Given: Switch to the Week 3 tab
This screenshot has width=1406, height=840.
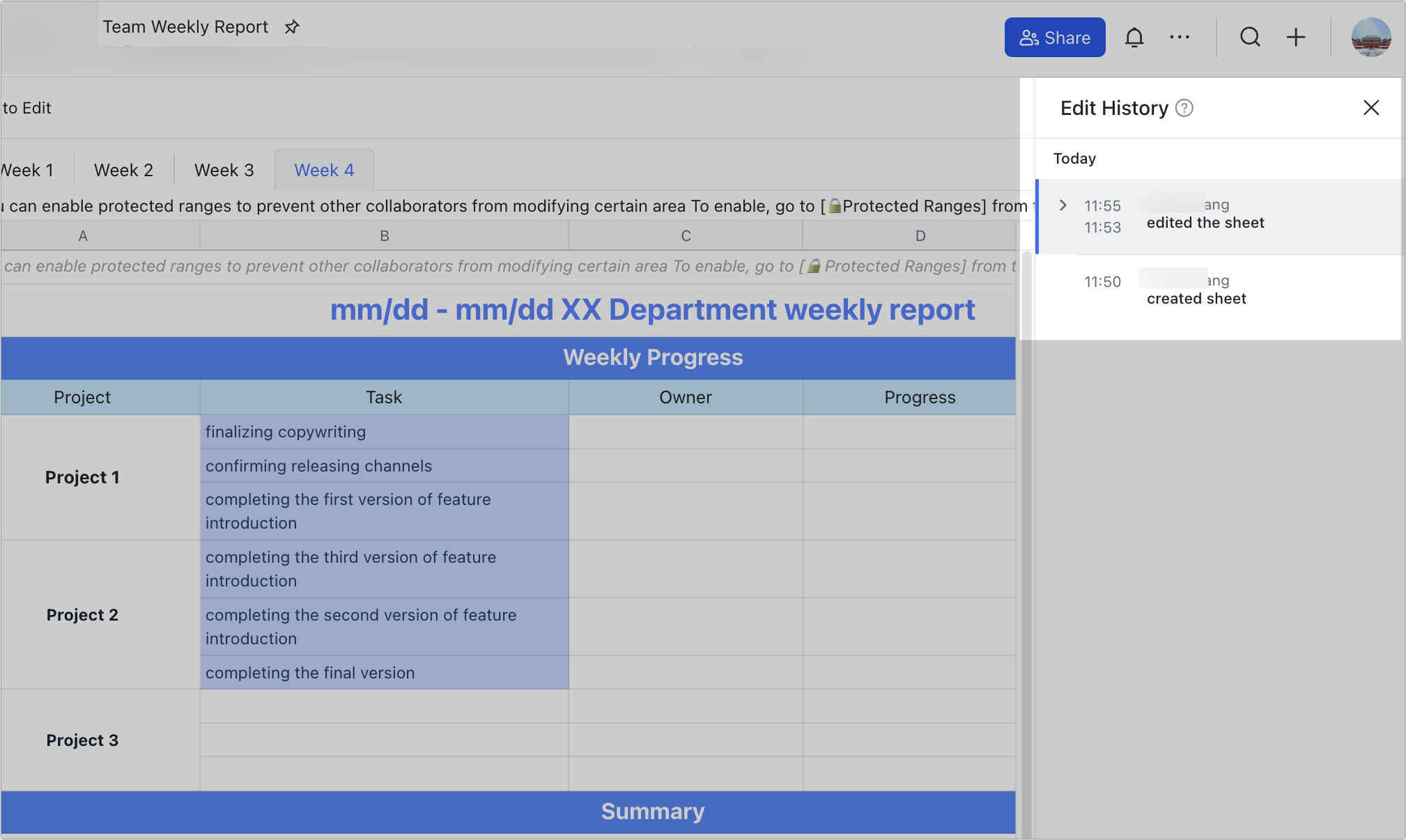Looking at the screenshot, I should point(224,171).
